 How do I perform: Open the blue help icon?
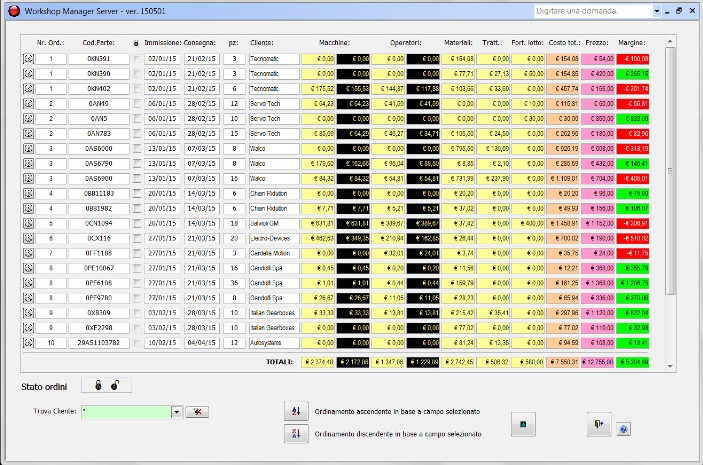coord(623,429)
